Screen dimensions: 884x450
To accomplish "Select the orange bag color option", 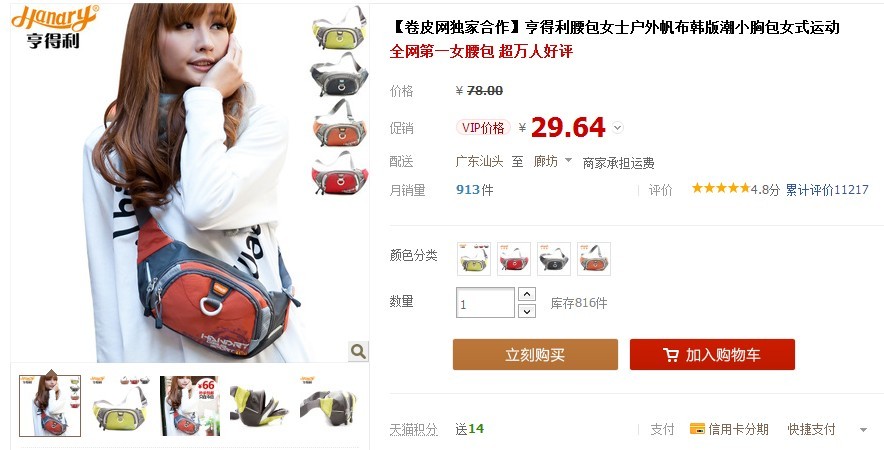I will pyautogui.click(x=594, y=259).
